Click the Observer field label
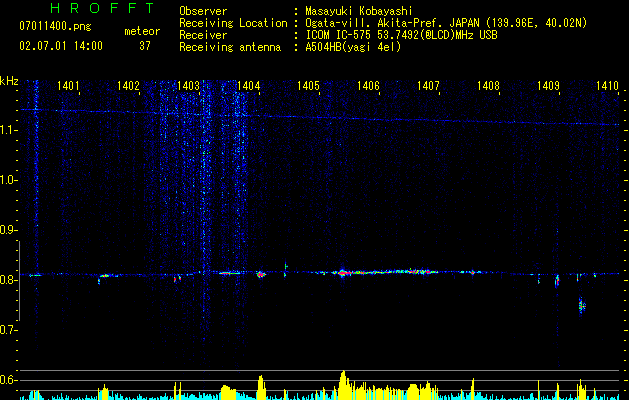 [x=203, y=11]
